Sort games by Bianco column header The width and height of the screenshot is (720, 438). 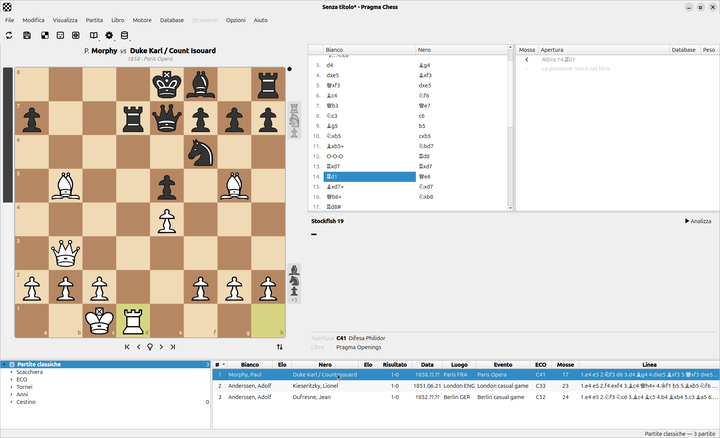(250, 365)
